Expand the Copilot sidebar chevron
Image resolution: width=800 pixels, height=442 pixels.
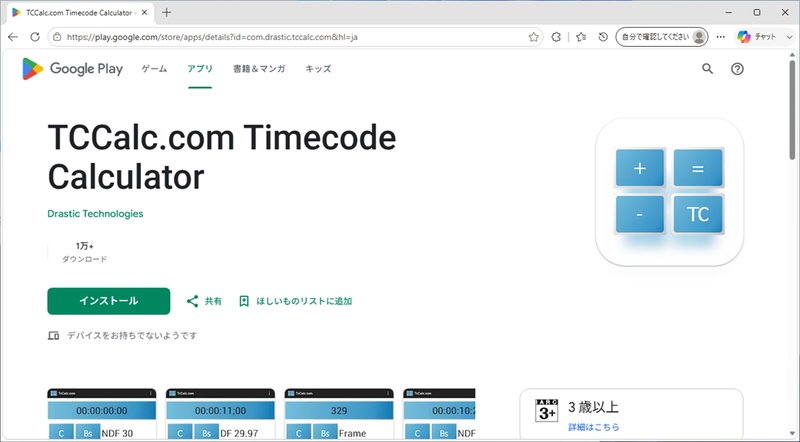pyautogui.click(x=789, y=37)
